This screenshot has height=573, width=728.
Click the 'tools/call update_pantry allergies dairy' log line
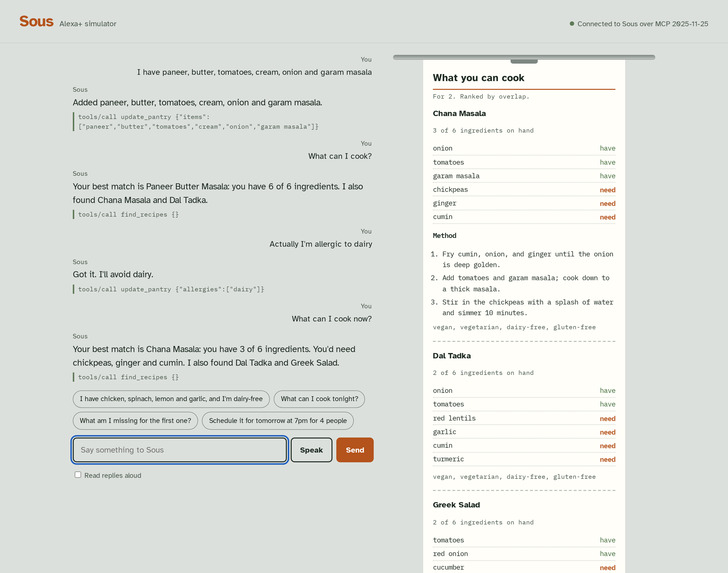(171, 289)
